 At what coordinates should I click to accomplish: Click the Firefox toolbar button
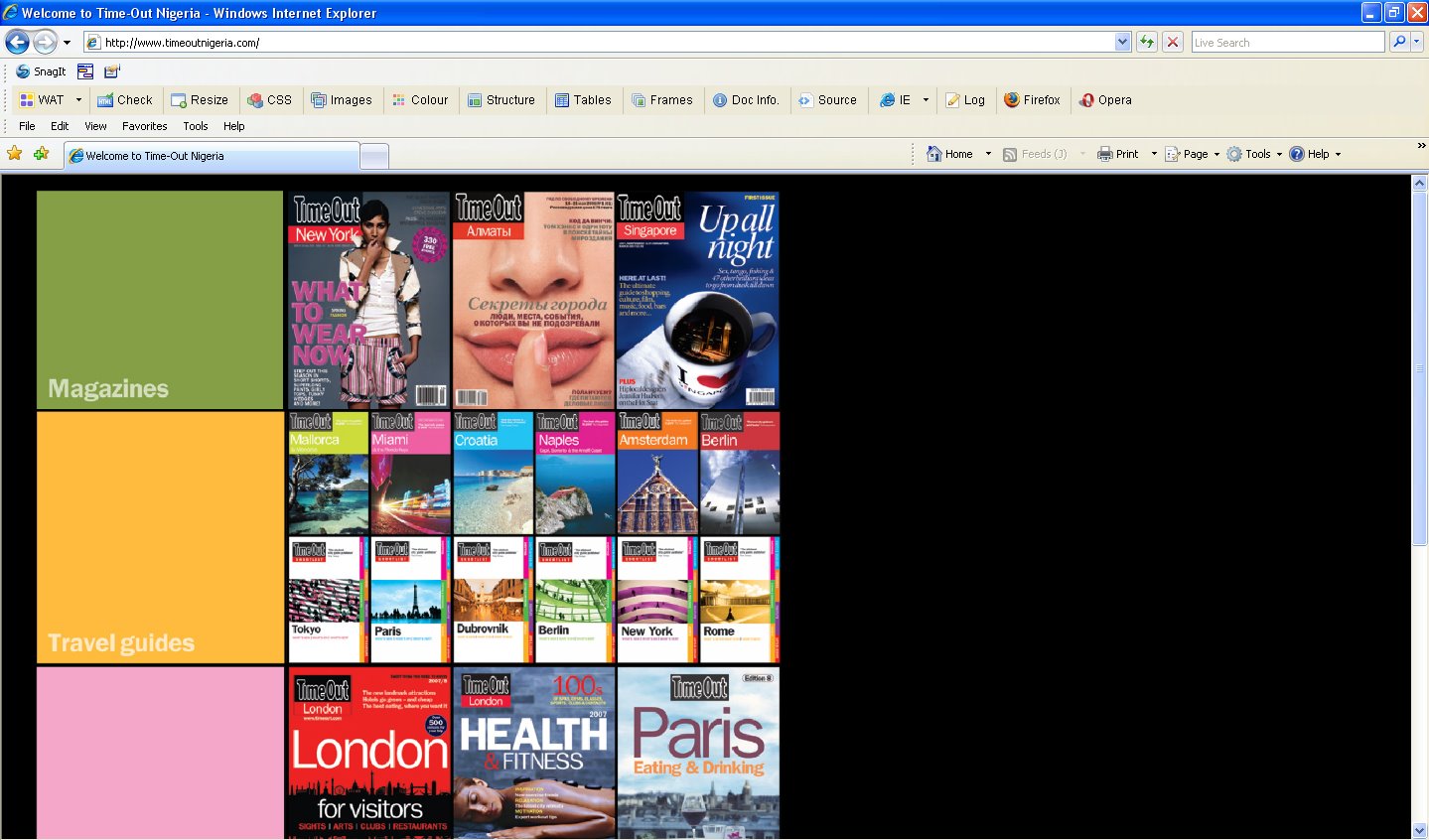point(1032,100)
